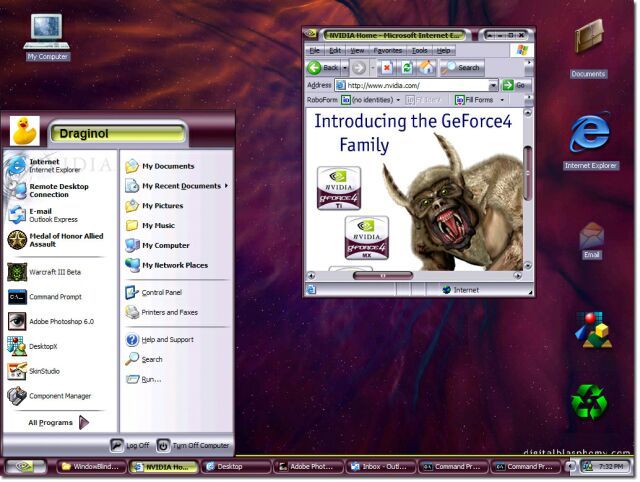This screenshot has width=640, height=482.
Task: Click the browser Refresh icon
Action: coord(407,68)
